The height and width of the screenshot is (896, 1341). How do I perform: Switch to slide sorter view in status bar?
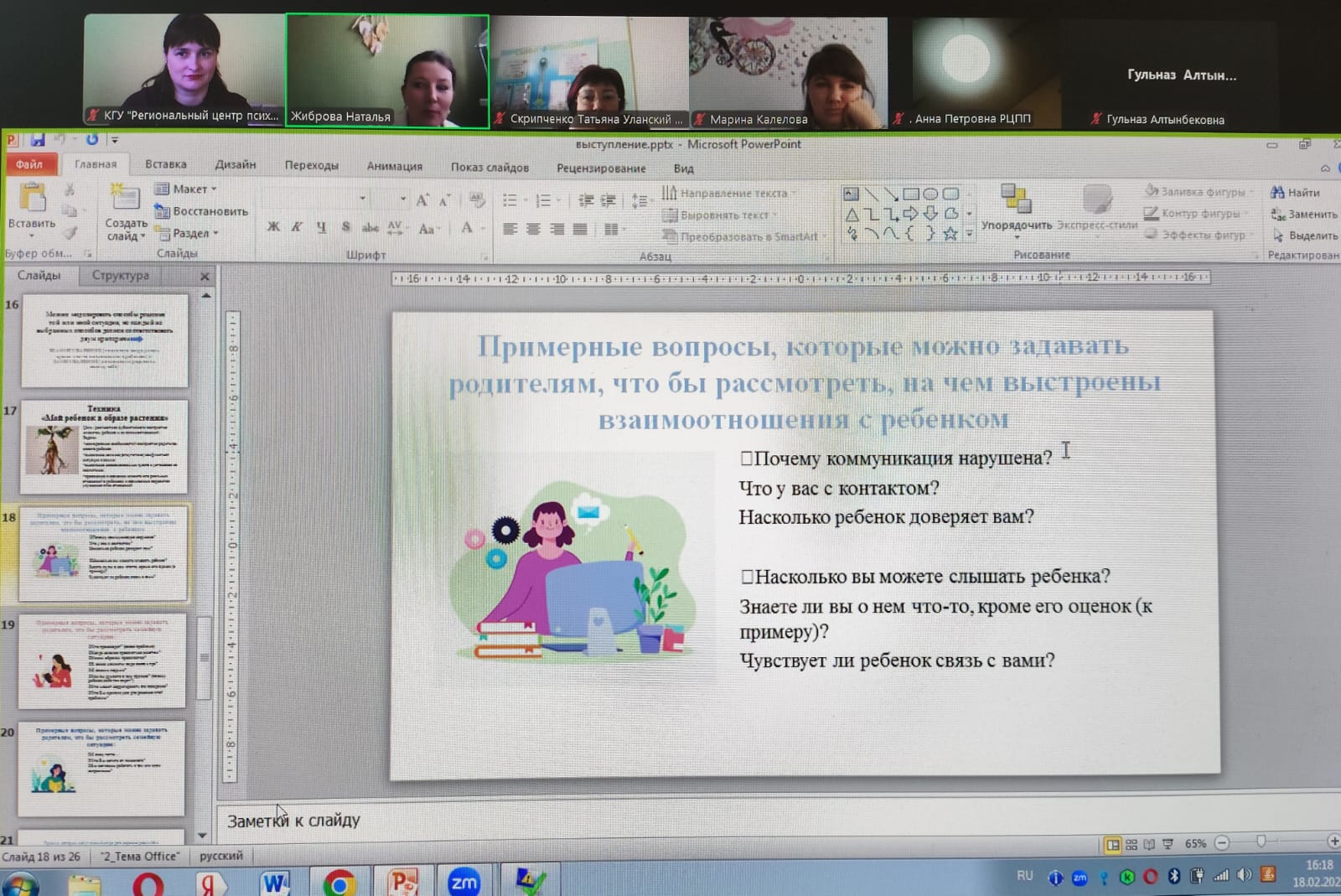pos(1131,844)
